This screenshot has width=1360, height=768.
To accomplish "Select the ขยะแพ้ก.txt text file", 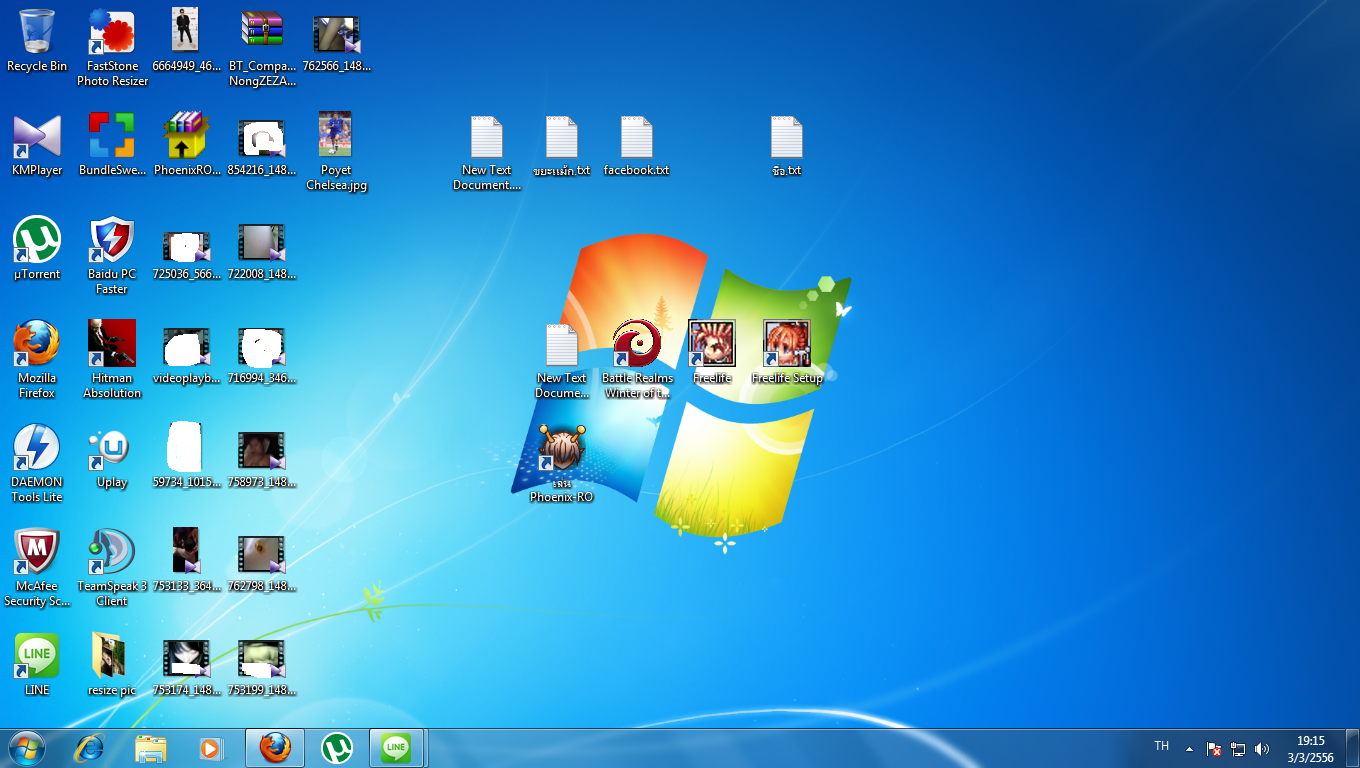I will (562, 145).
